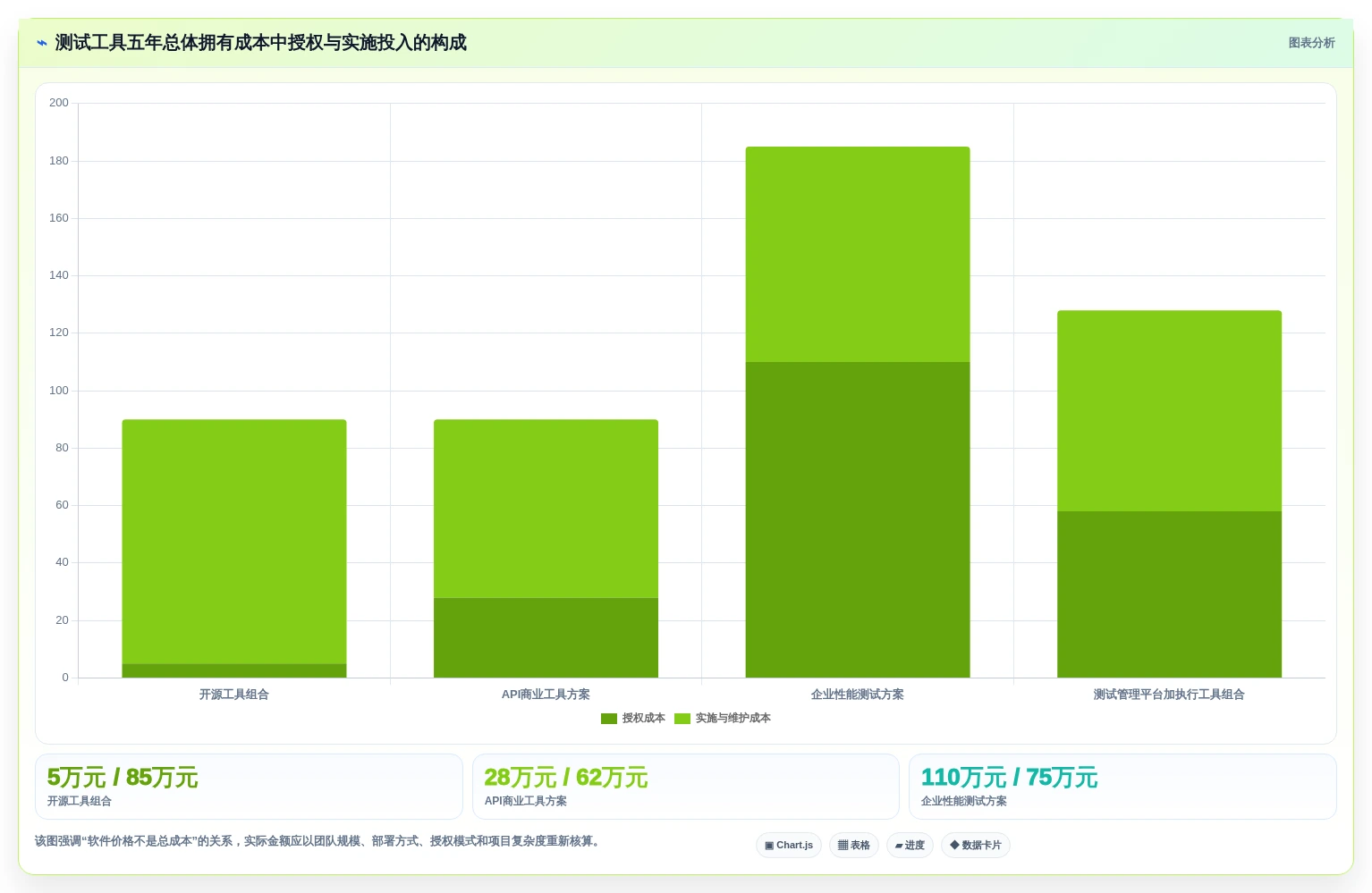
Task: Select the Chart.js tag chip
Action: [789, 845]
